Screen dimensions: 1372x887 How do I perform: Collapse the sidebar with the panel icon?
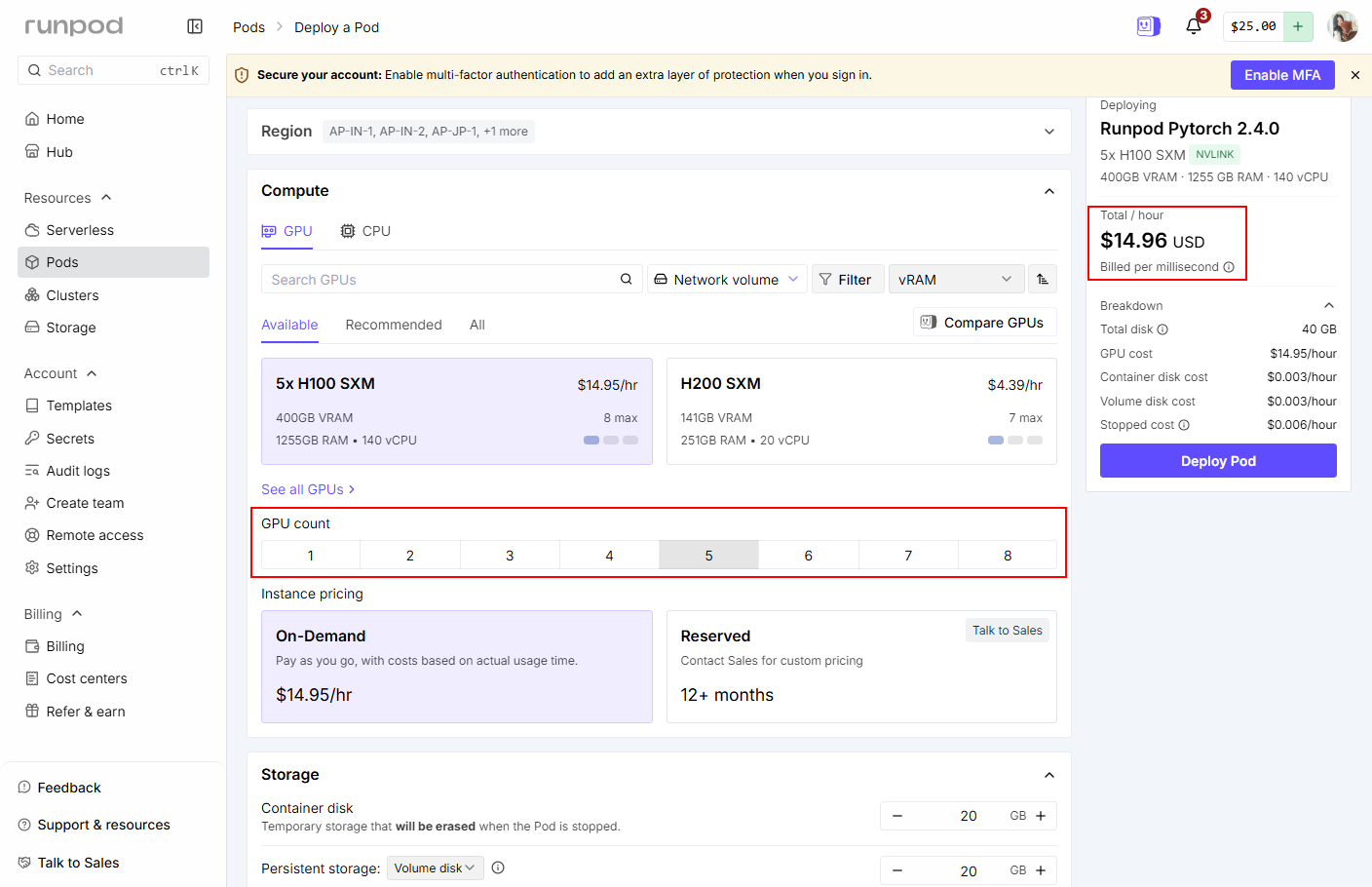[195, 26]
